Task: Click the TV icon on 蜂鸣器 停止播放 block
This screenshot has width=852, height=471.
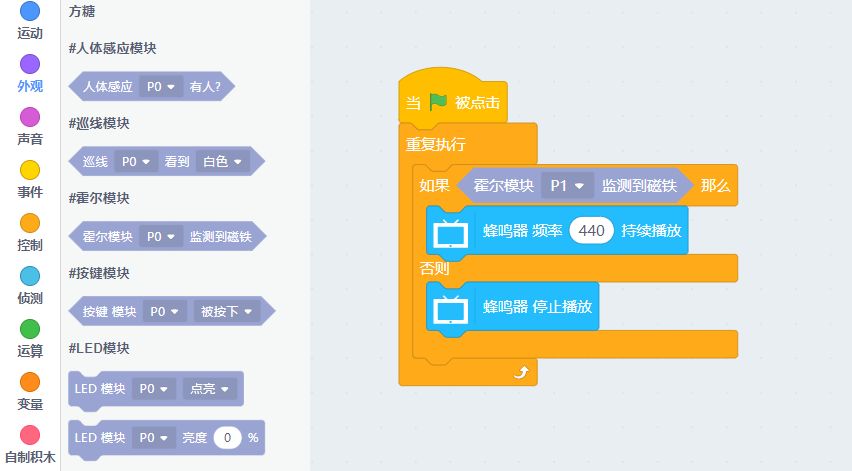Action: click(451, 308)
